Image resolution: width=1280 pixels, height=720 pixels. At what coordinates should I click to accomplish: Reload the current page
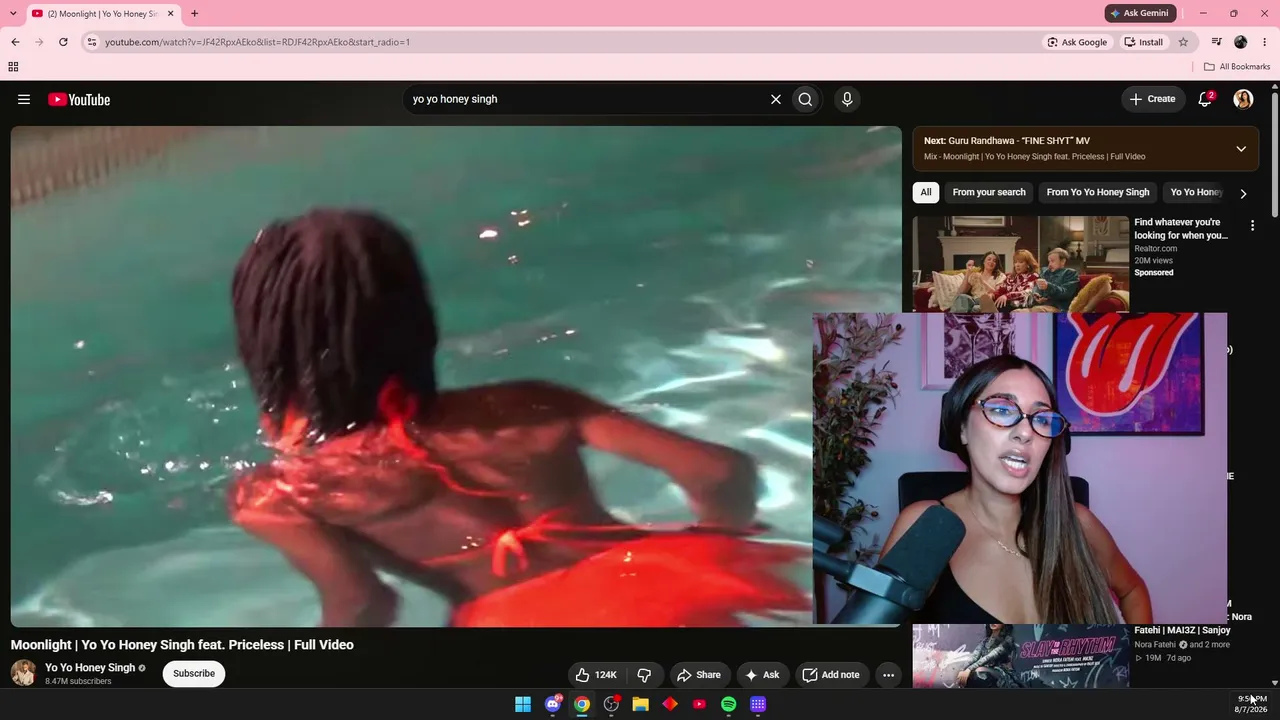pyautogui.click(x=63, y=42)
